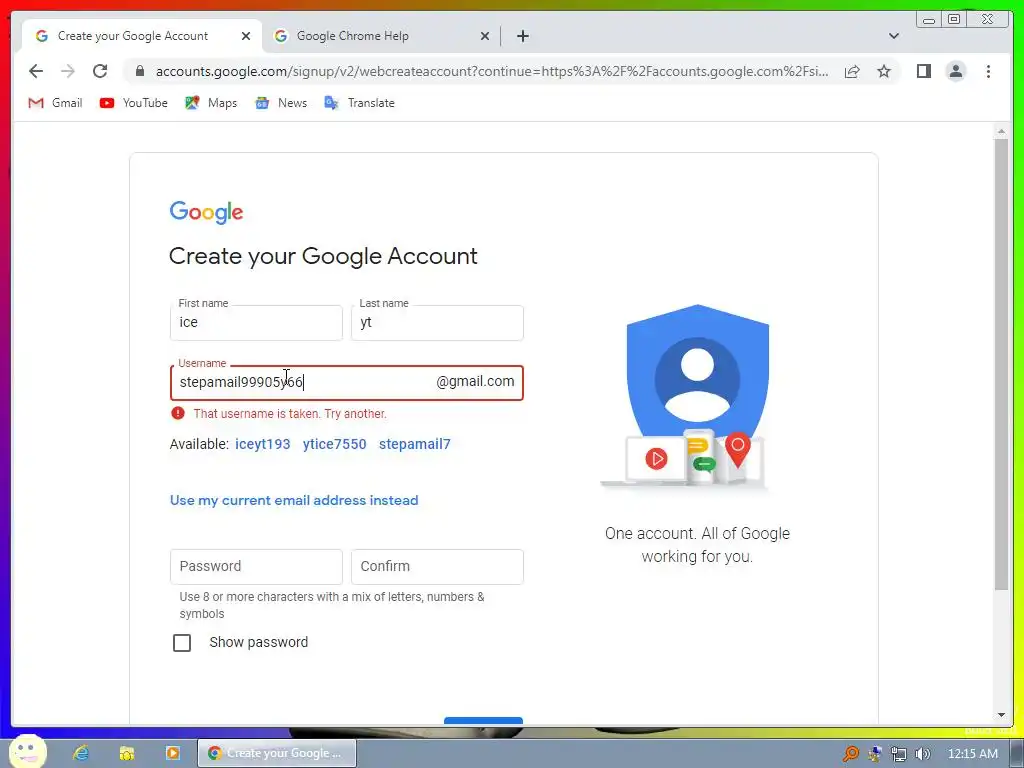Expand the tab search chevron
Viewport: 1024px width, 768px height.
click(x=893, y=36)
